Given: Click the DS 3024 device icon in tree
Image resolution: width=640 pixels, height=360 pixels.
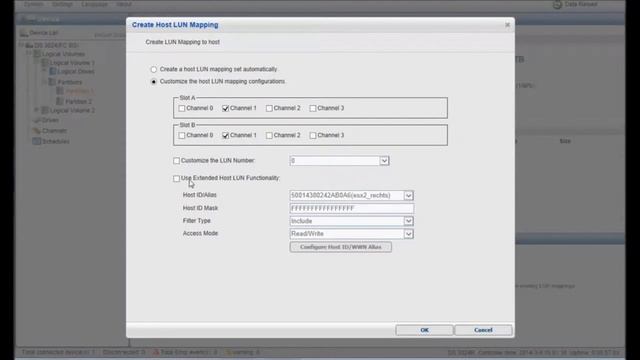Looking at the screenshot, I should click(29, 45).
